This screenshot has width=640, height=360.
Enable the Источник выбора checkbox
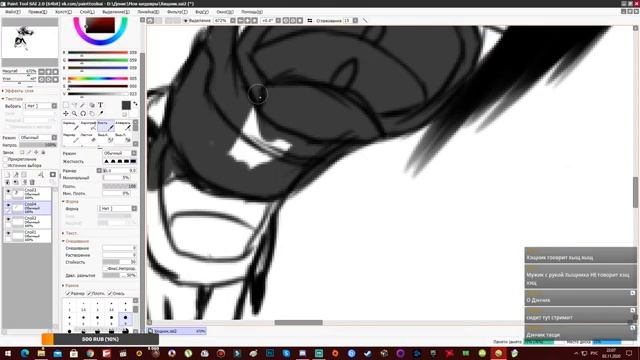click(x=5, y=165)
